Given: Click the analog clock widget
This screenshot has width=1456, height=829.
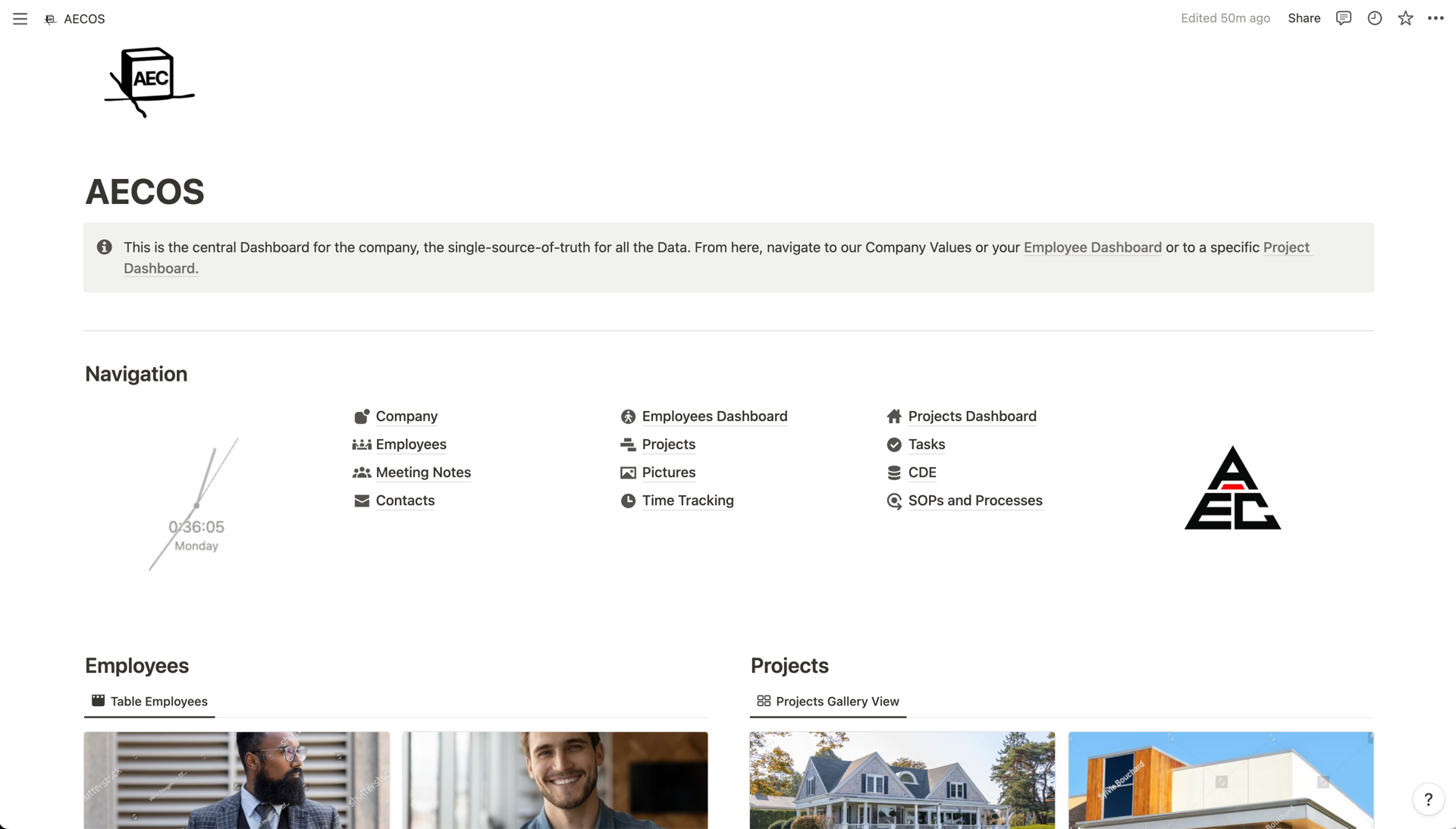Looking at the screenshot, I should 196,504.
